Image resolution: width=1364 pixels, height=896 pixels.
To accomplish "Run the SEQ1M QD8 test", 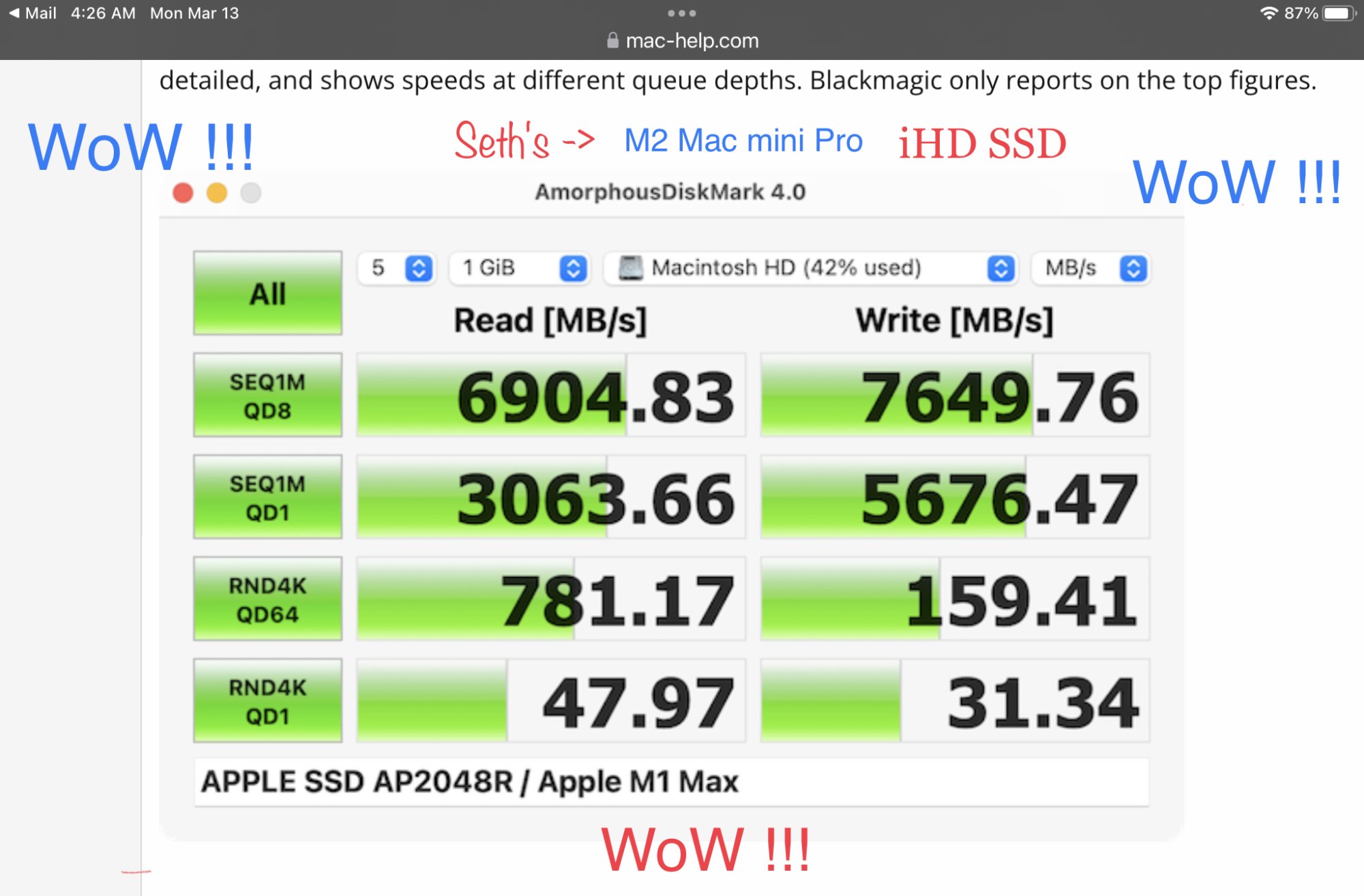I will coord(267,395).
